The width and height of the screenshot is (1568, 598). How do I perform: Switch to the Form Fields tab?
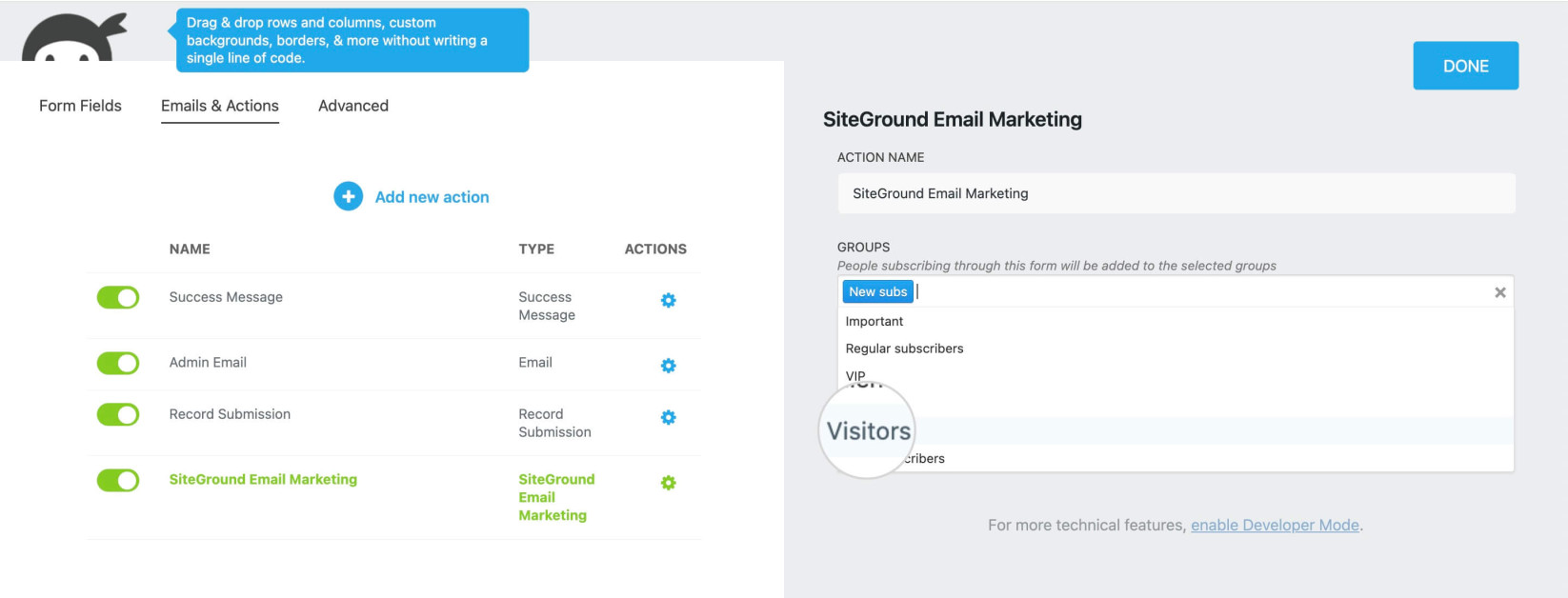(80, 106)
